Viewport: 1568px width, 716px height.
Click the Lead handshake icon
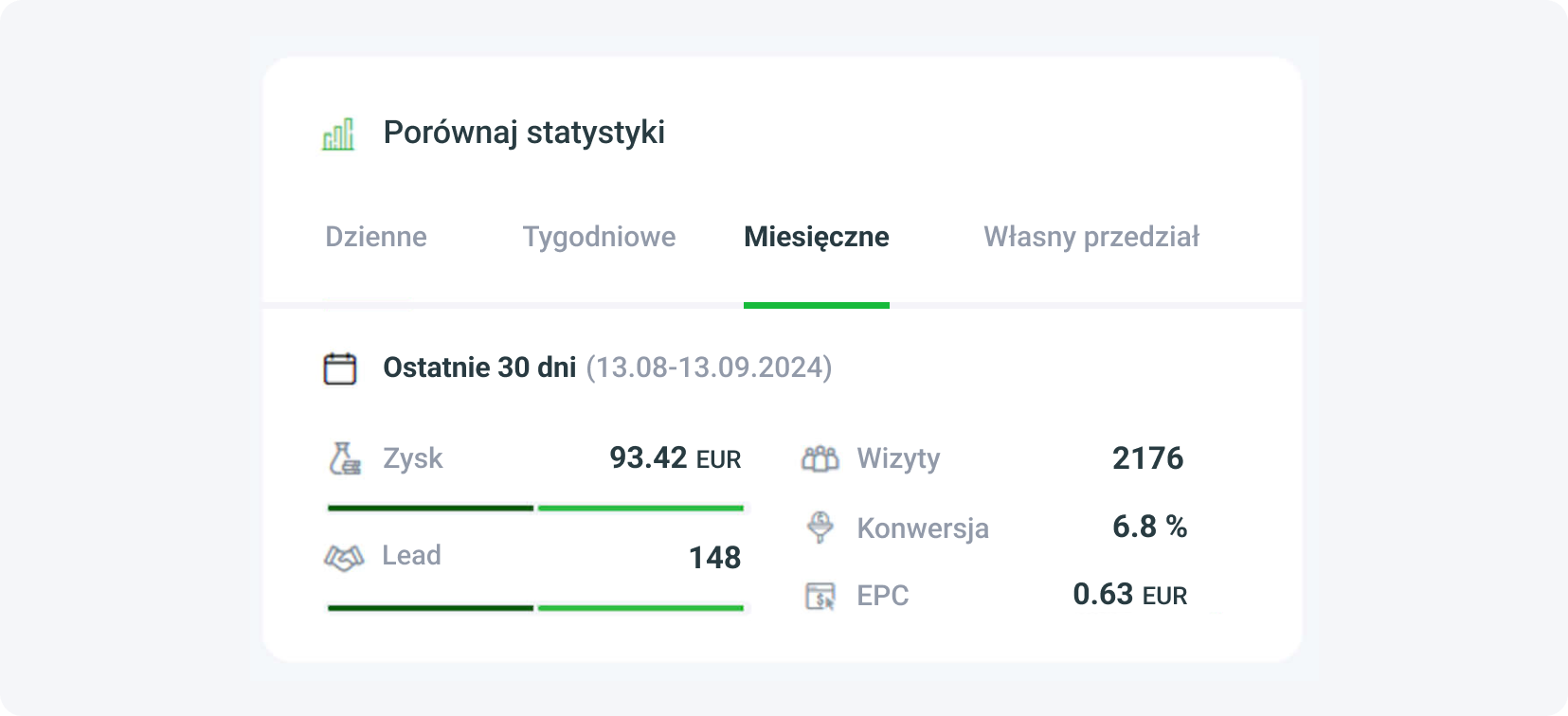[x=344, y=557]
